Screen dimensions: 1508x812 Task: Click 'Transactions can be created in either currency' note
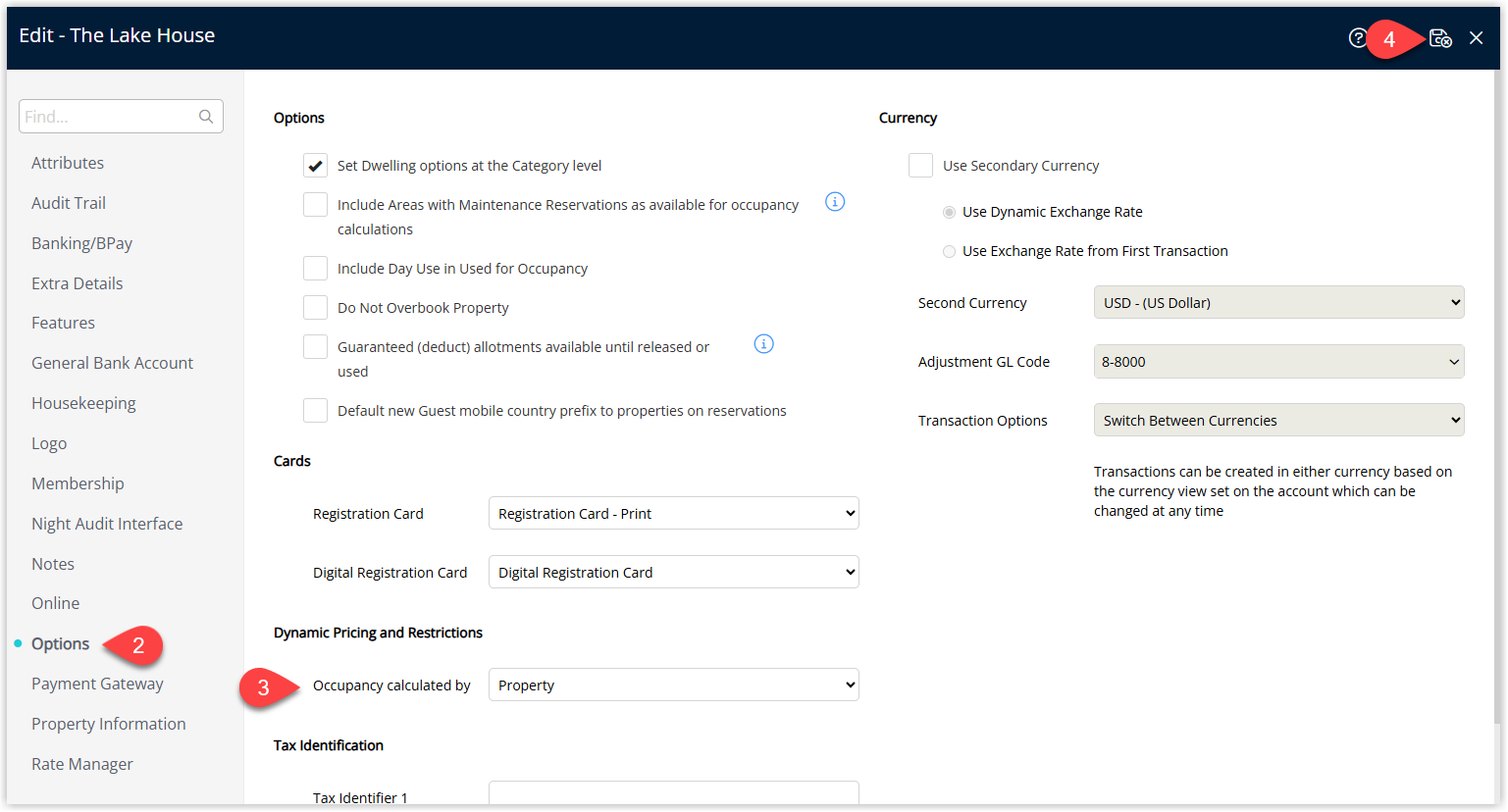tap(1274, 491)
